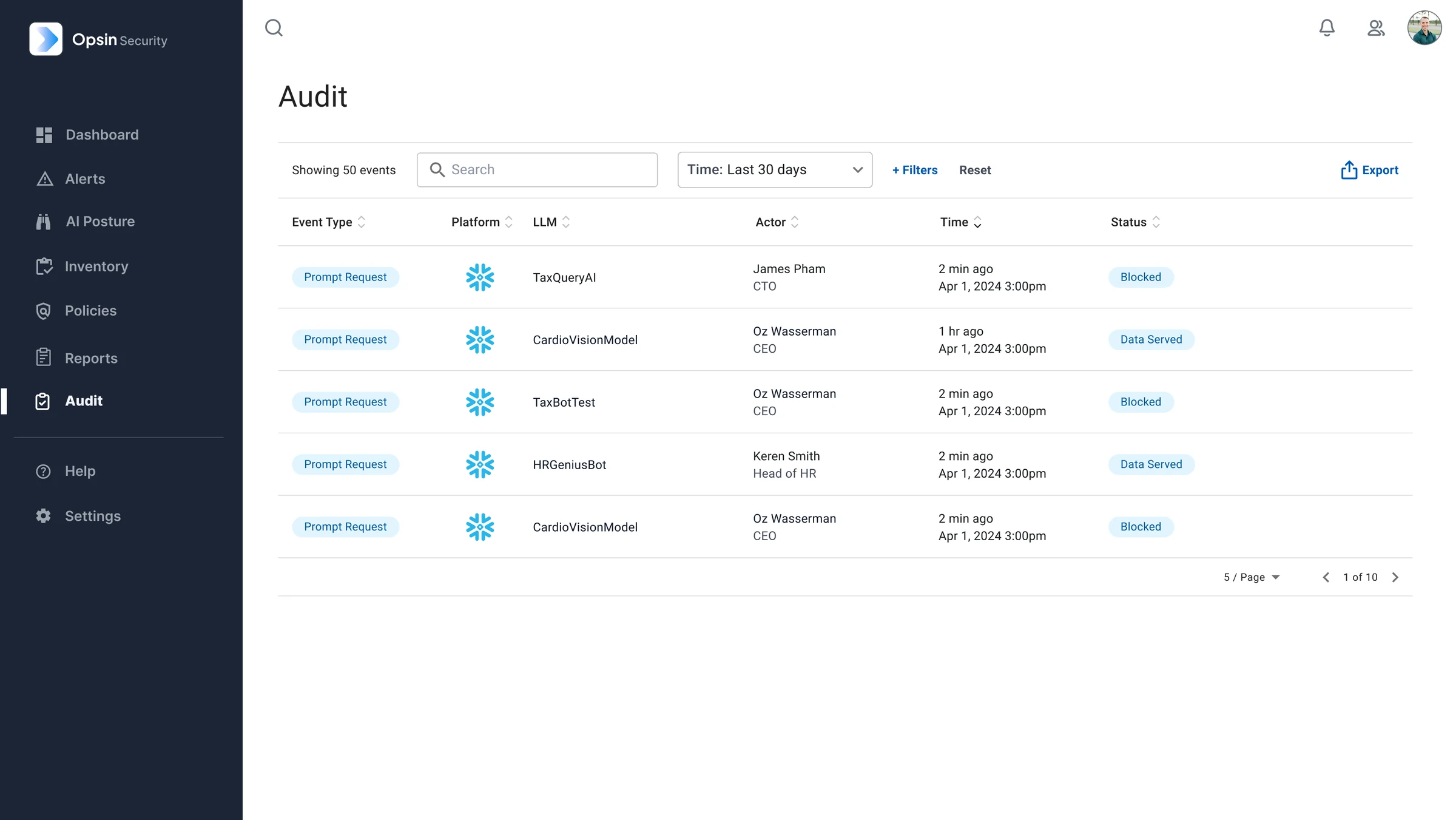Click the + Filters link
The image size is (1456, 820).
[914, 170]
